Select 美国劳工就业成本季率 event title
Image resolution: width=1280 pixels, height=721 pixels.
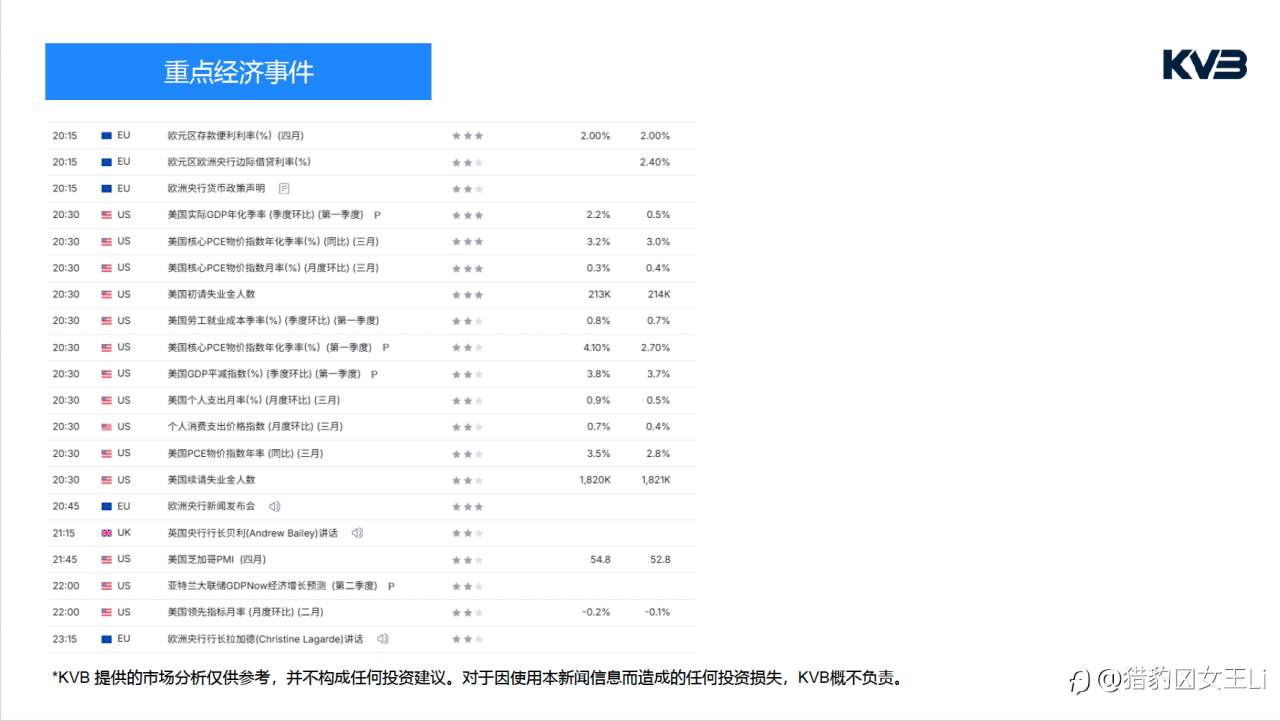[273, 321]
